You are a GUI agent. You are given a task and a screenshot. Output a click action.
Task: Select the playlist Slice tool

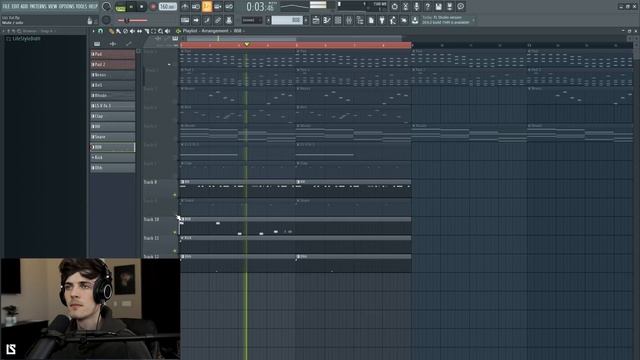tap(146, 31)
